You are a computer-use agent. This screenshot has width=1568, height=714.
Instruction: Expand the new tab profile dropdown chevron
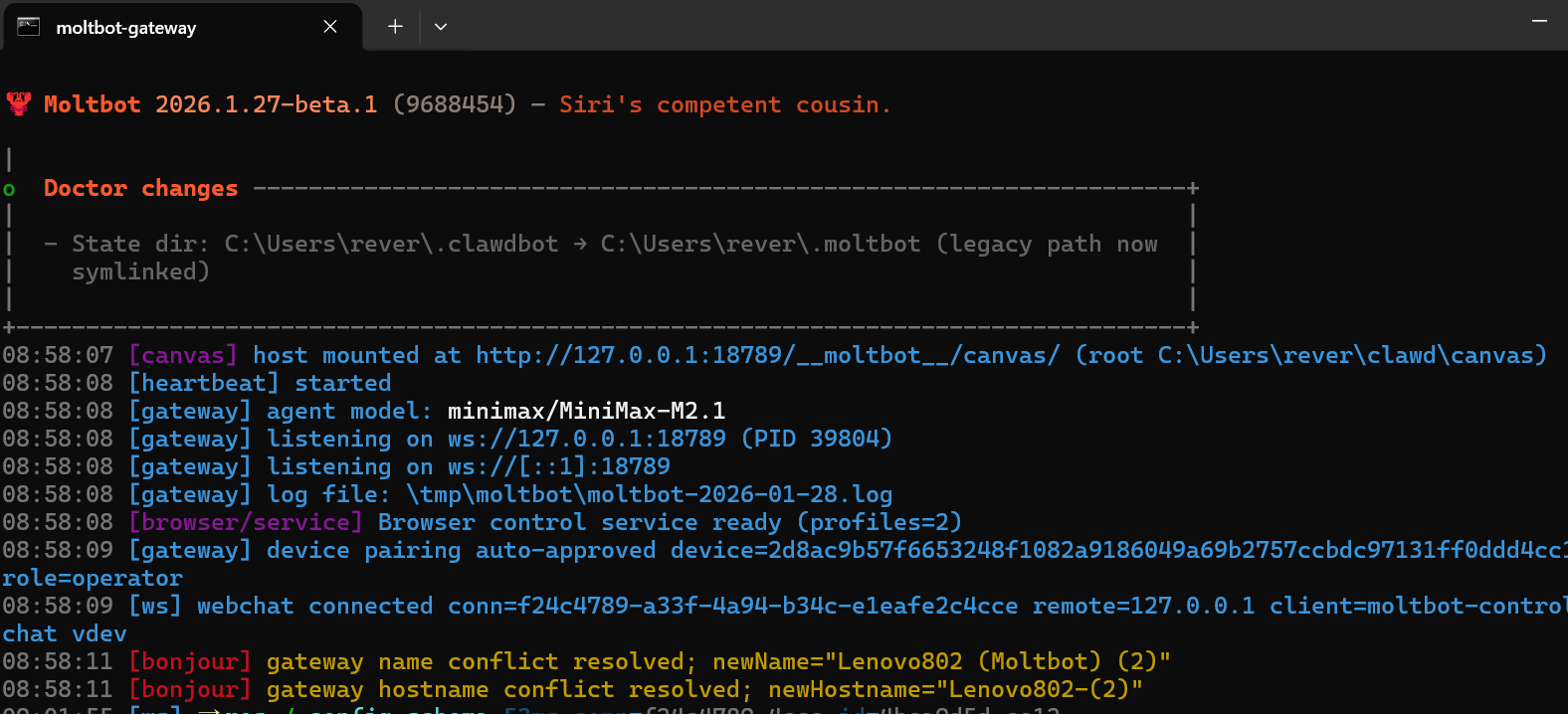(x=441, y=27)
